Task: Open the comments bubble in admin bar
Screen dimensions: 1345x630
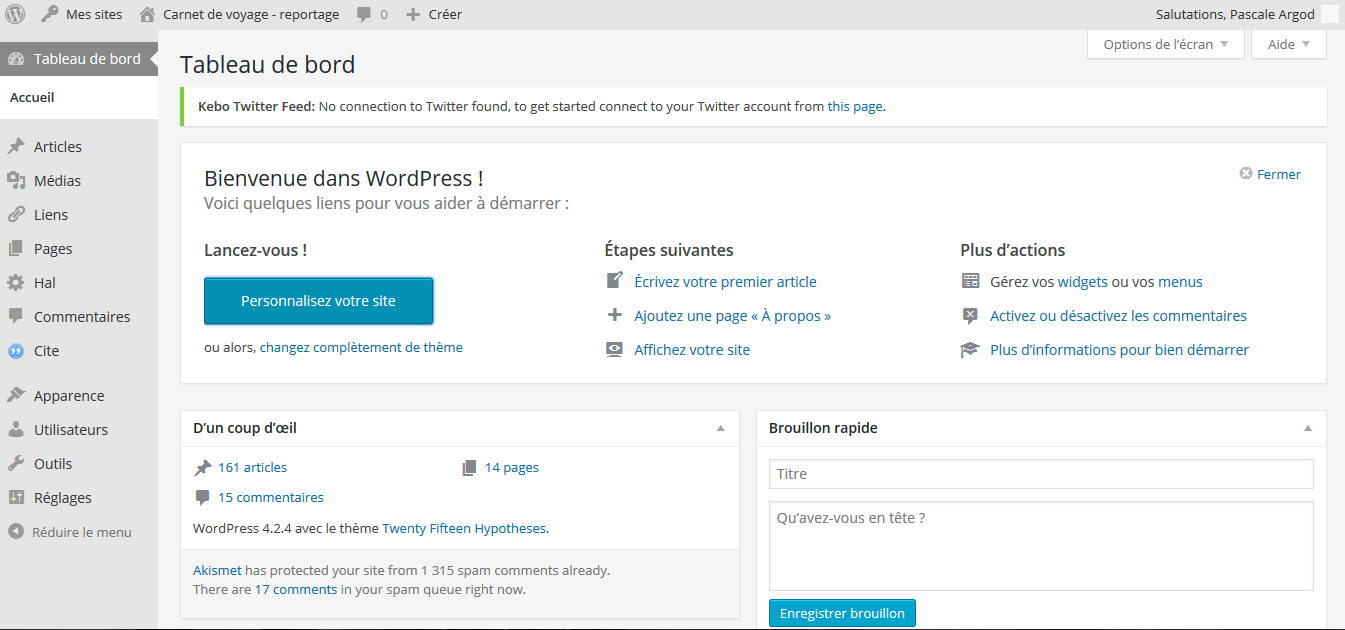Action: coord(365,14)
